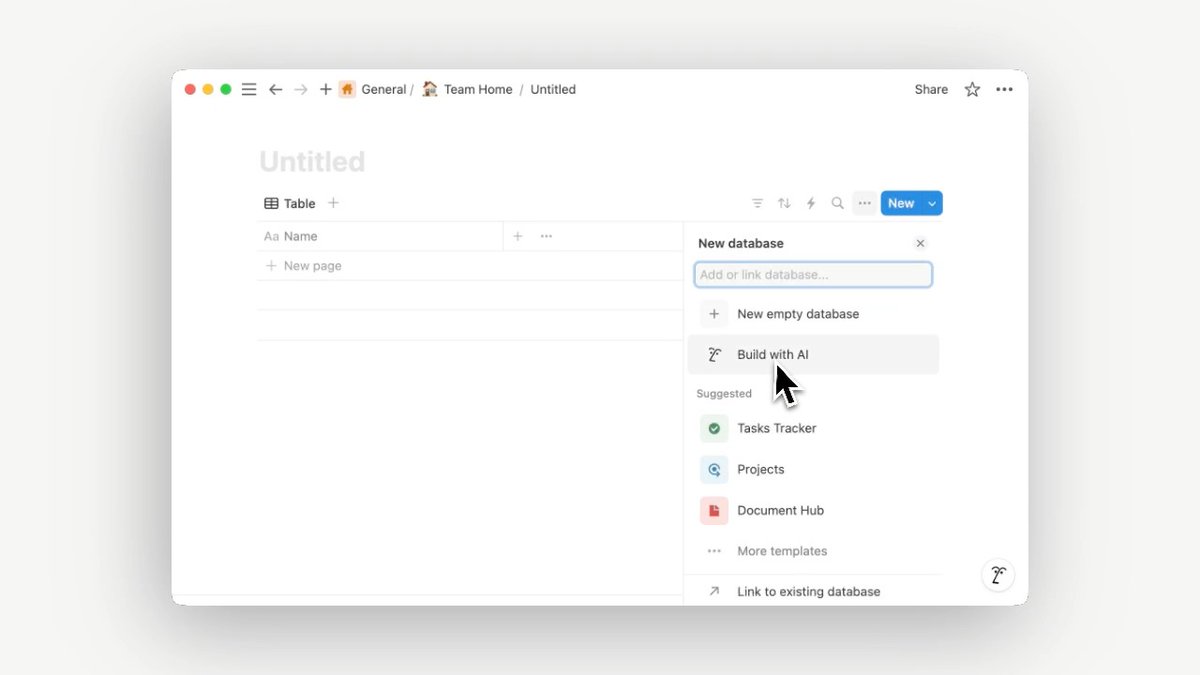This screenshot has height=675, width=1200.
Task: Open the sort icon in the database toolbar
Action: tap(784, 203)
